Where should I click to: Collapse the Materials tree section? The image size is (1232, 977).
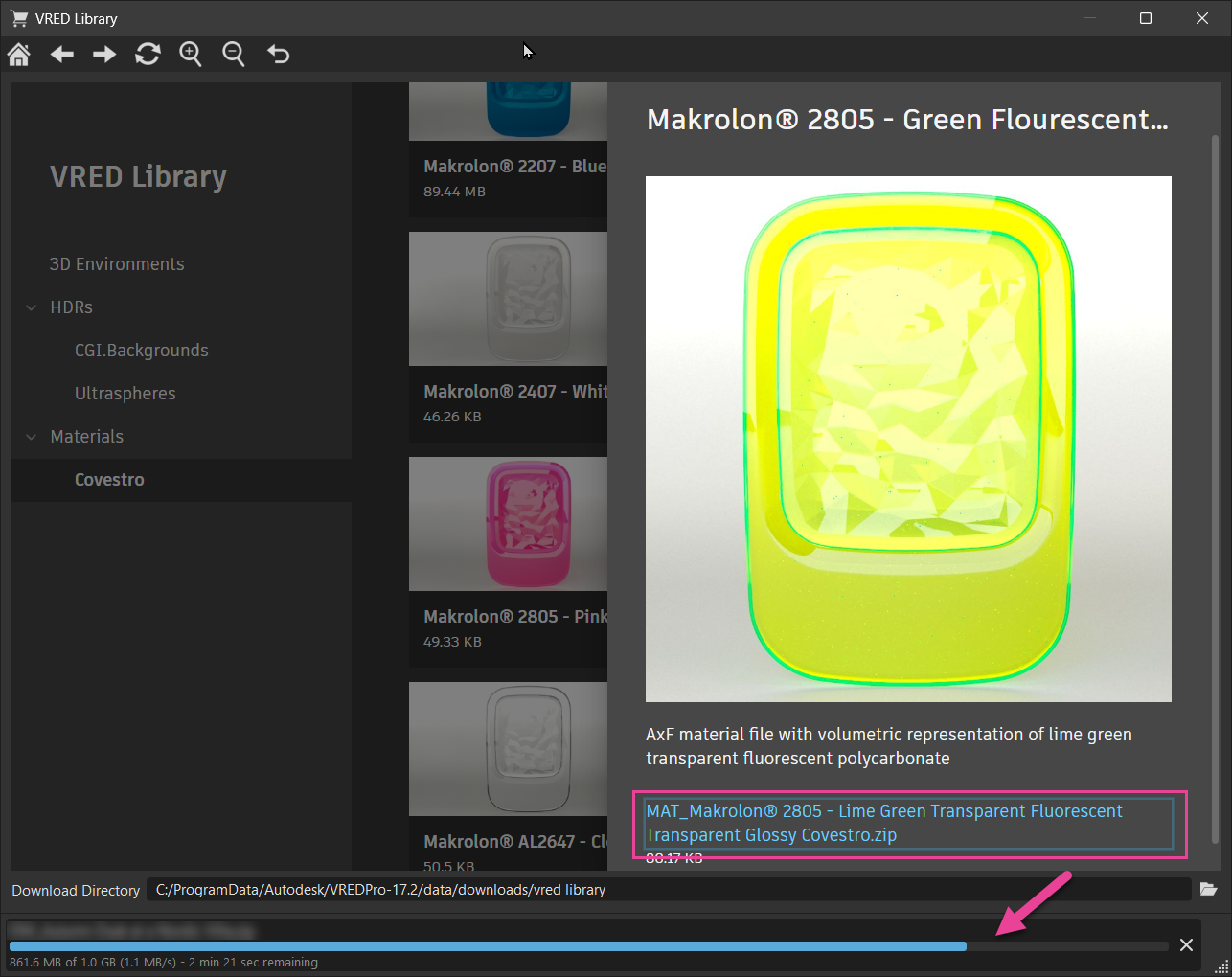[x=32, y=437]
